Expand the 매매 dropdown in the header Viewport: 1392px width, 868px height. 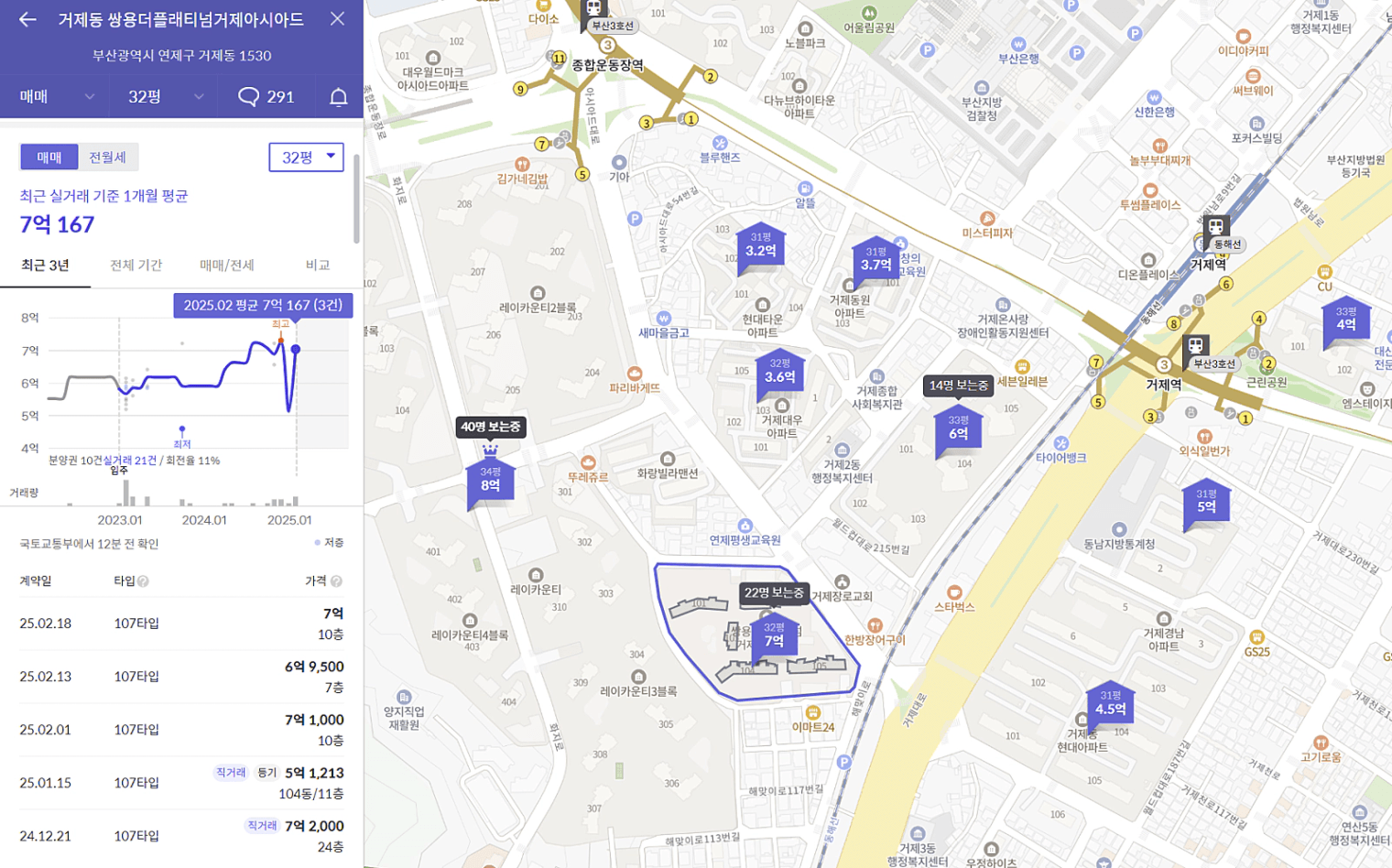pos(57,97)
